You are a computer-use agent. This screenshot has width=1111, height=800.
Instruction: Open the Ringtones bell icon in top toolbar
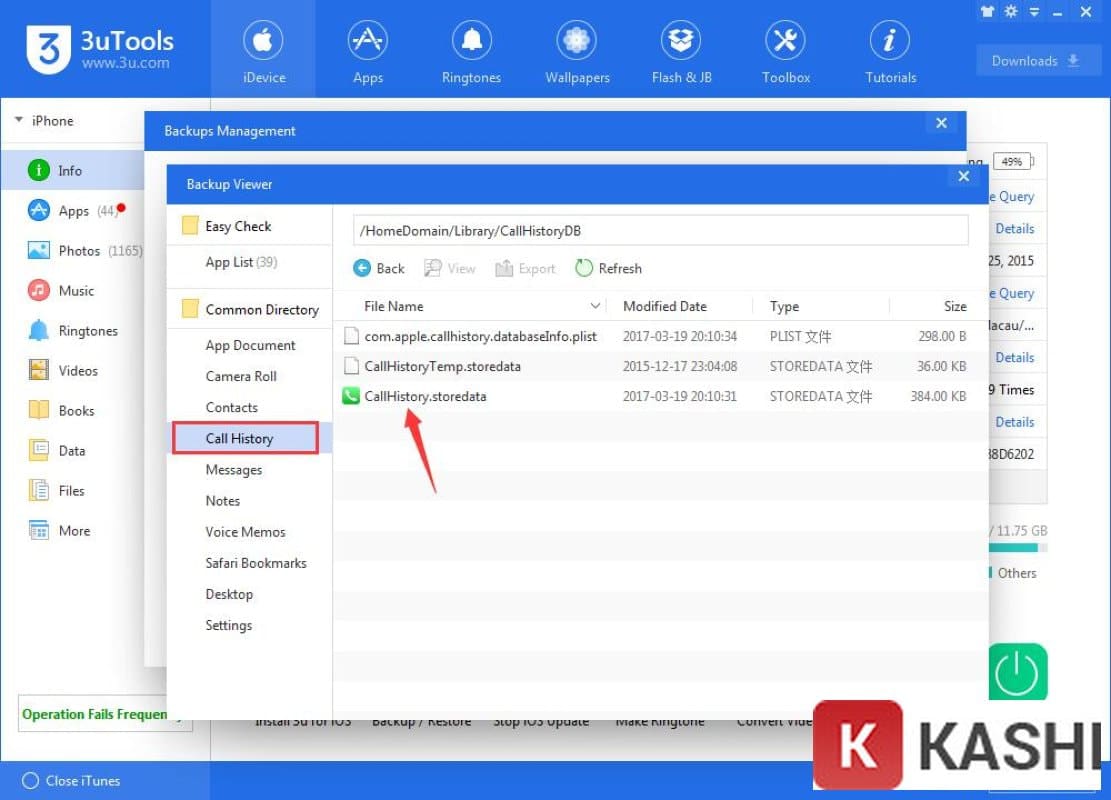point(472,42)
